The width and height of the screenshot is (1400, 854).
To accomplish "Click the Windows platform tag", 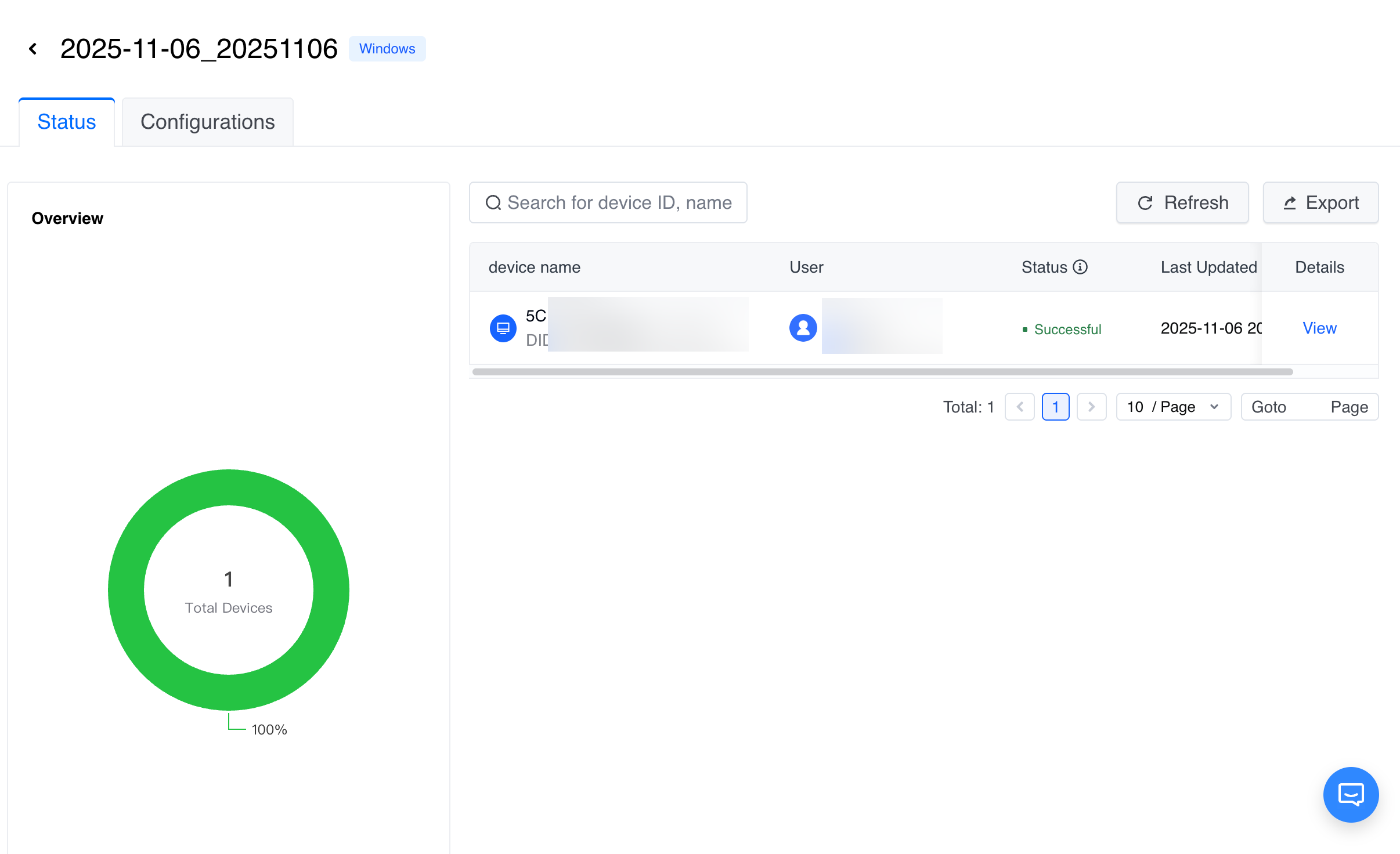I will [387, 49].
